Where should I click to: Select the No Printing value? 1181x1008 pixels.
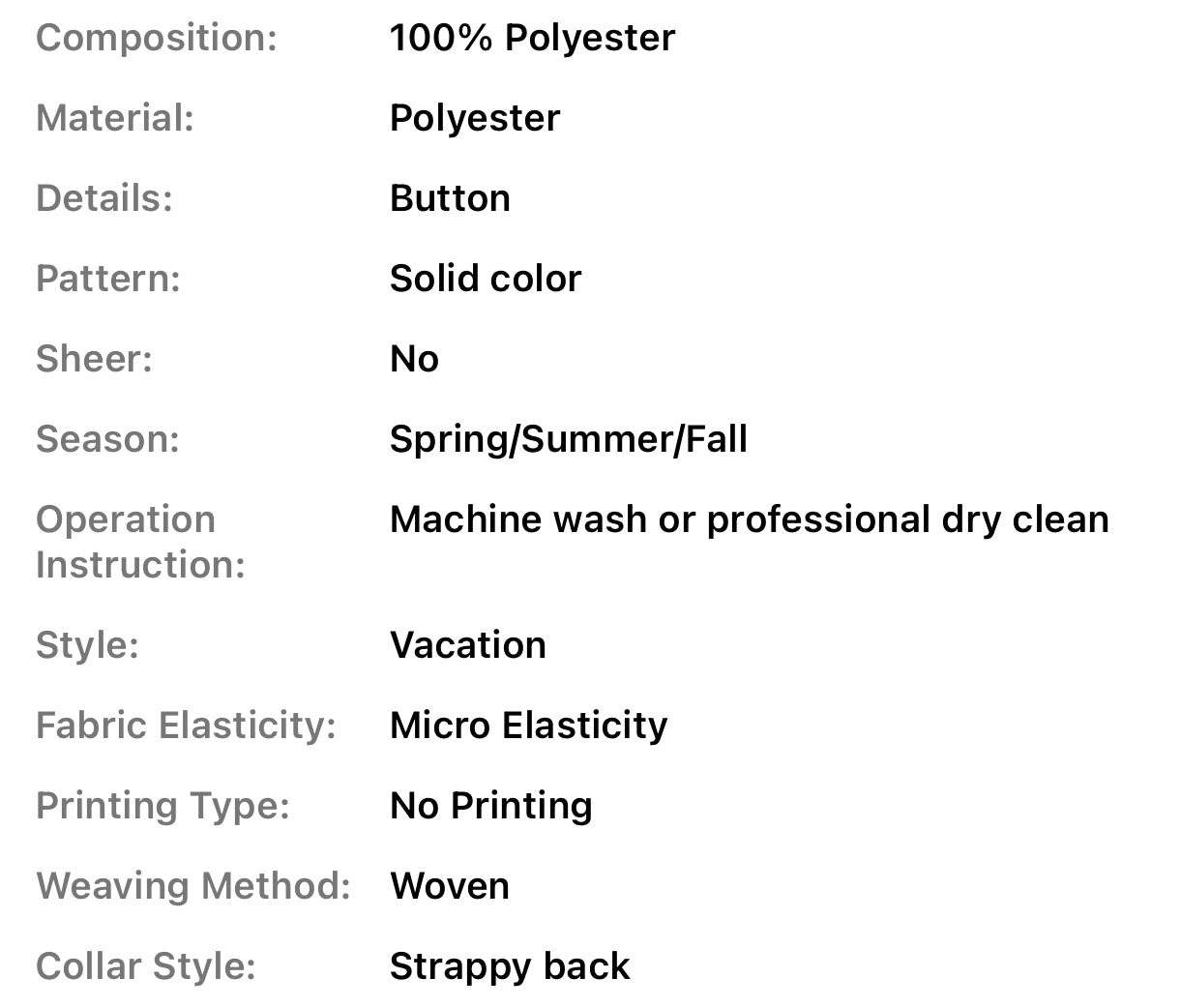click(x=491, y=806)
